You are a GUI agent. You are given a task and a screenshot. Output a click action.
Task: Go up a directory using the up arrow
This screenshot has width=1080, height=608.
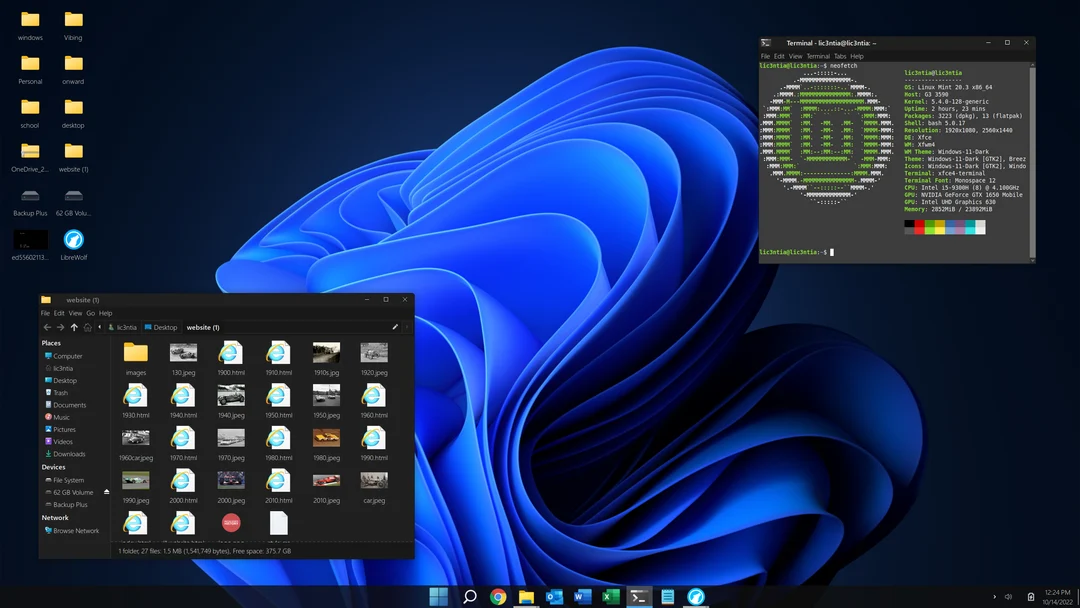(73, 327)
